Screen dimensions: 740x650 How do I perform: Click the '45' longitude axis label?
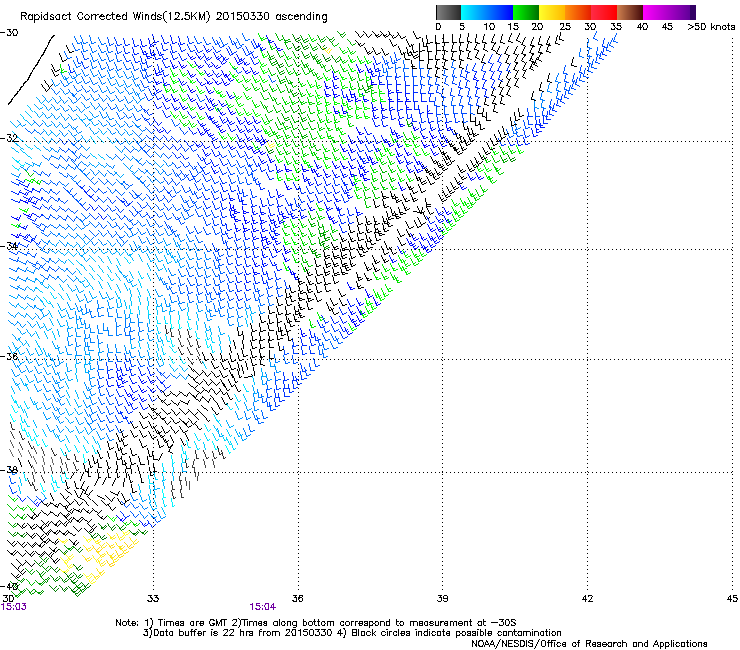(x=732, y=599)
